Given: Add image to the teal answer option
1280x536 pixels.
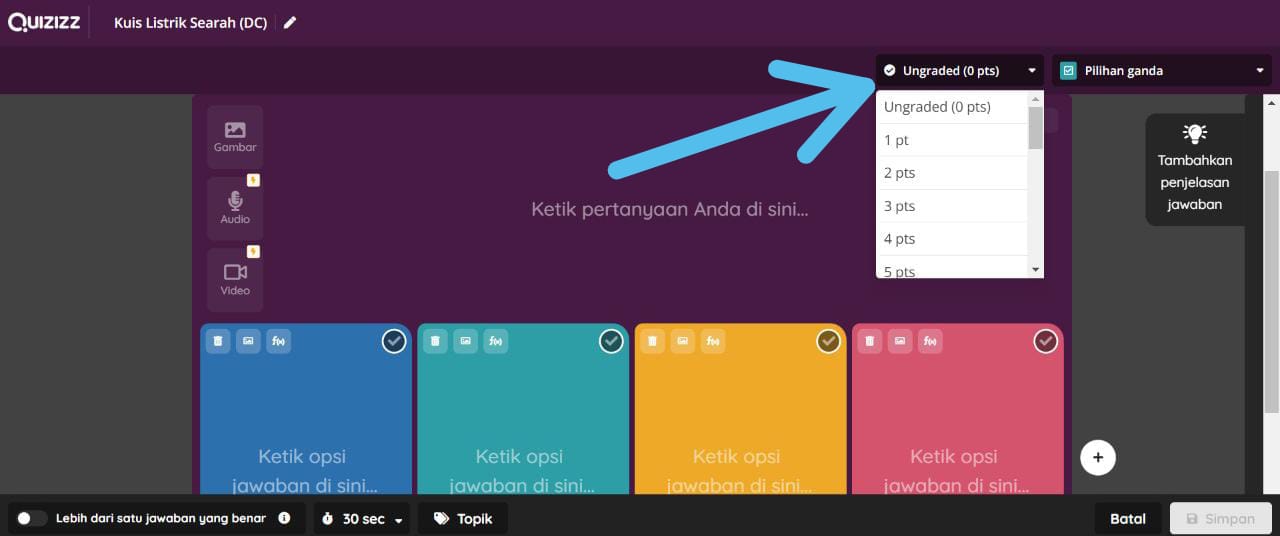Looking at the screenshot, I should (x=465, y=341).
